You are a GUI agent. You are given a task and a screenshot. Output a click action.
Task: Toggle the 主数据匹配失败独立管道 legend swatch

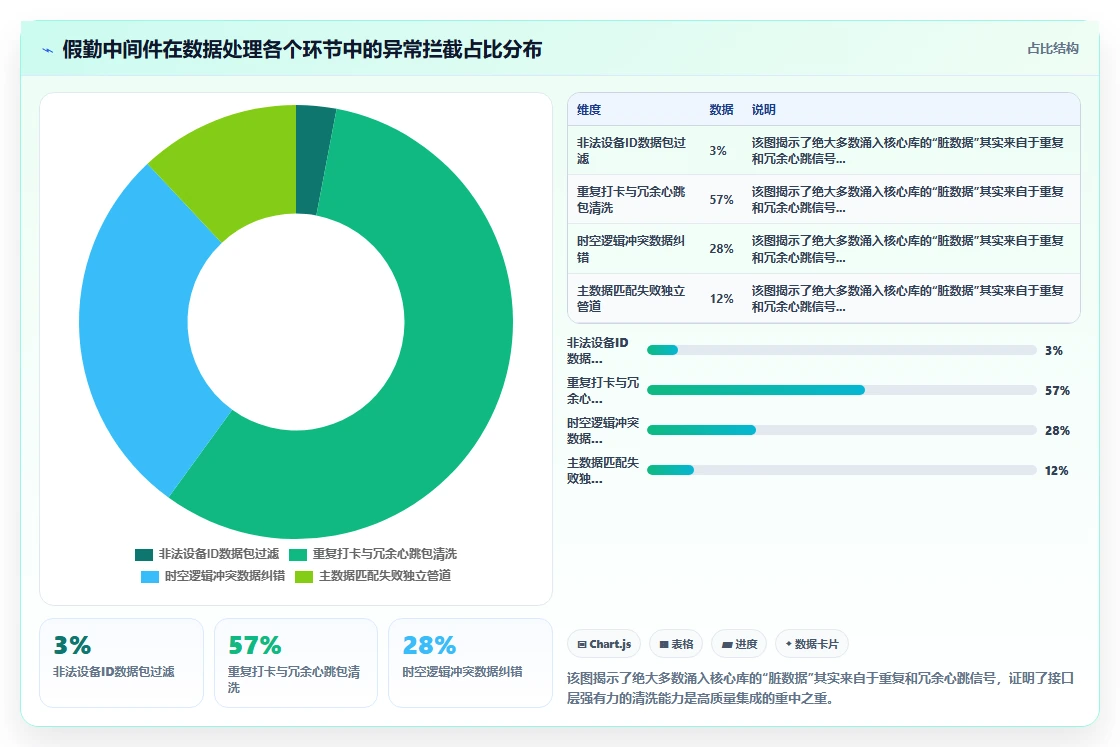pyautogui.click(x=304, y=577)
